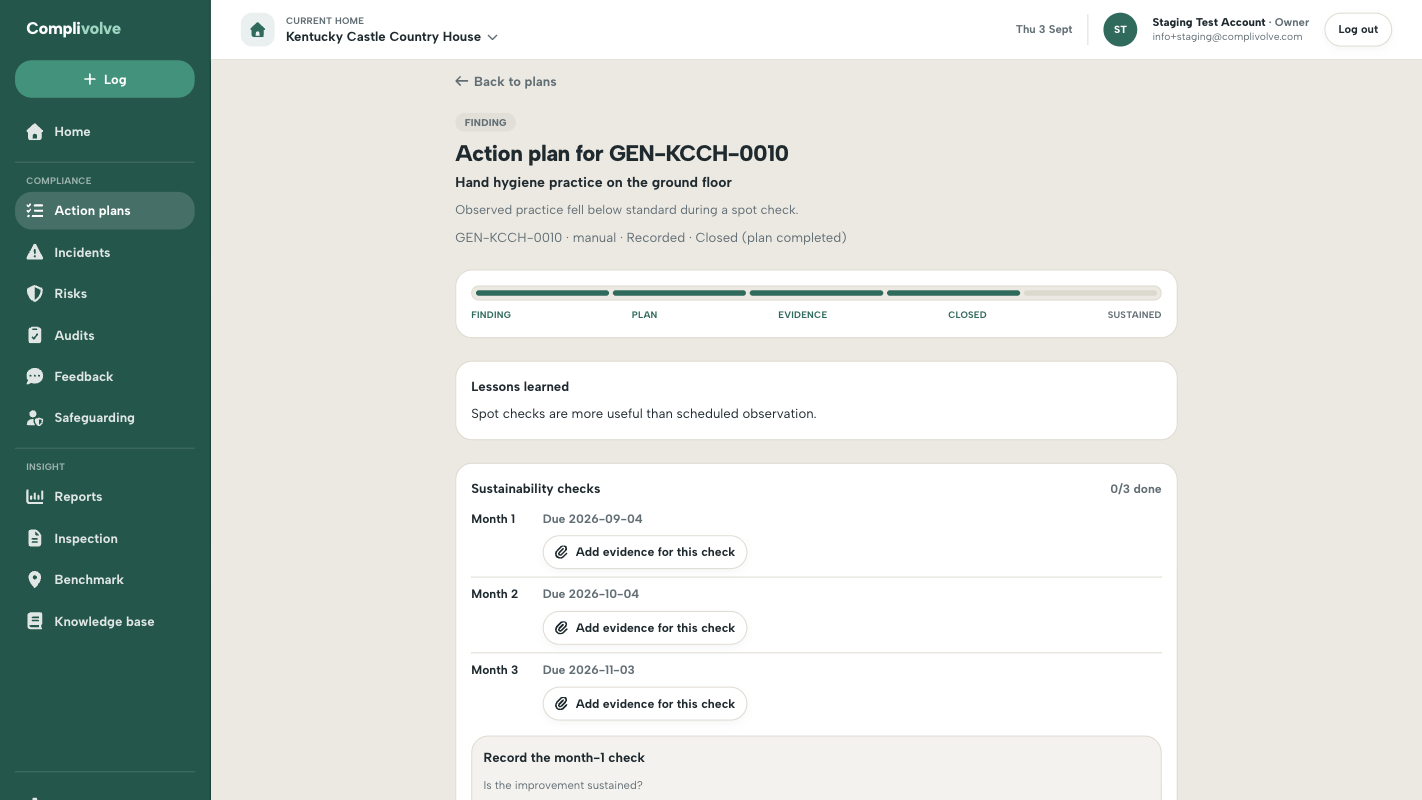
Task: Click the house icon beside Current Home
Action: [258, 30]
